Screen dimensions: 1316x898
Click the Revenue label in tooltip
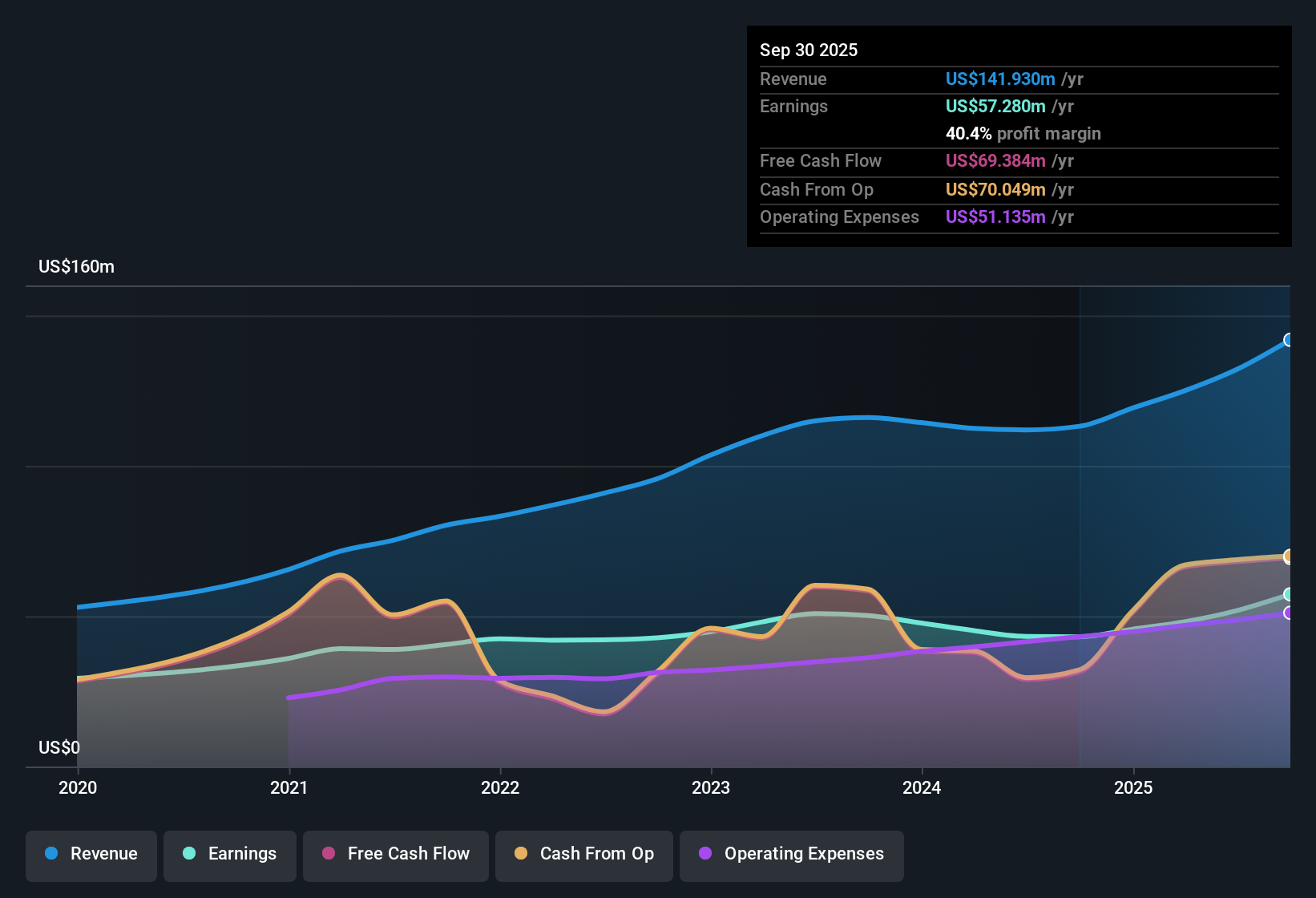coord(793,79)
